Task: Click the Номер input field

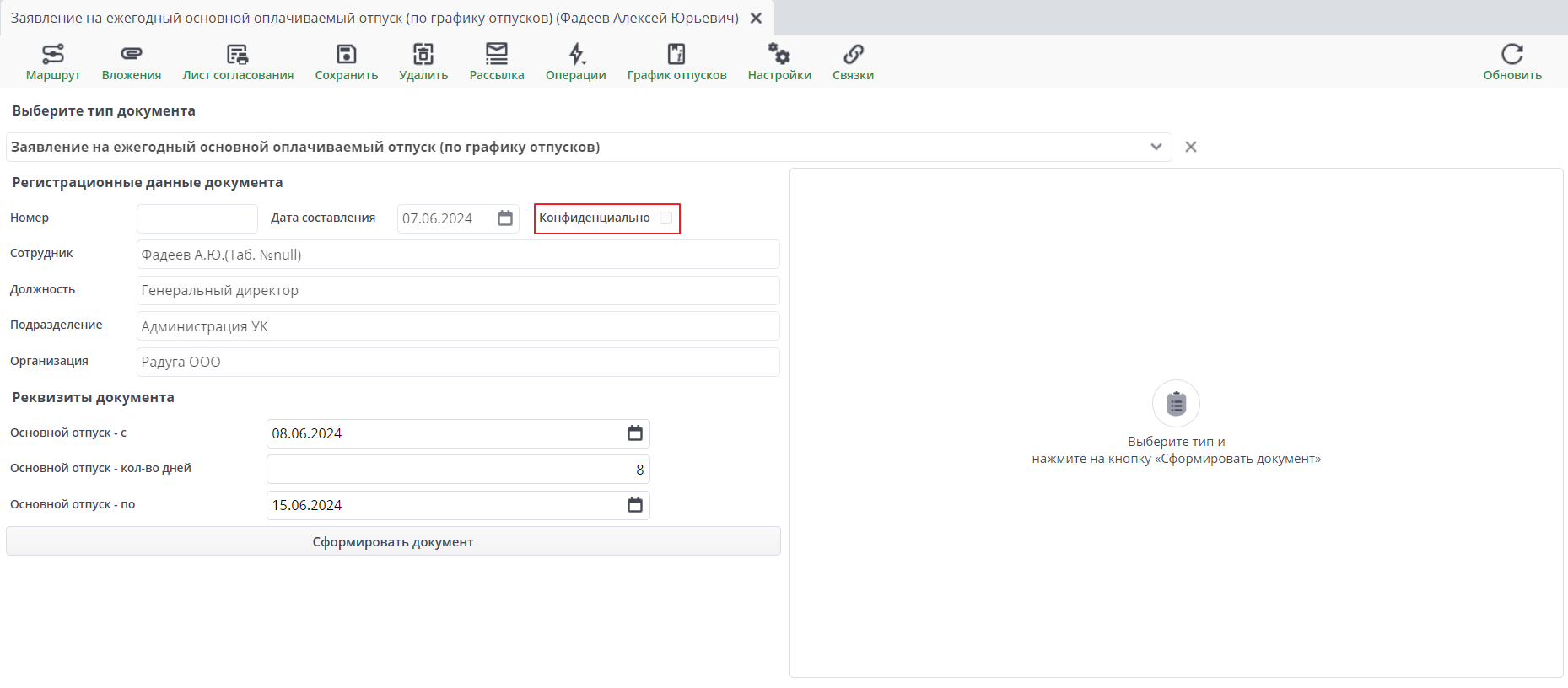Action: (197, 218)
